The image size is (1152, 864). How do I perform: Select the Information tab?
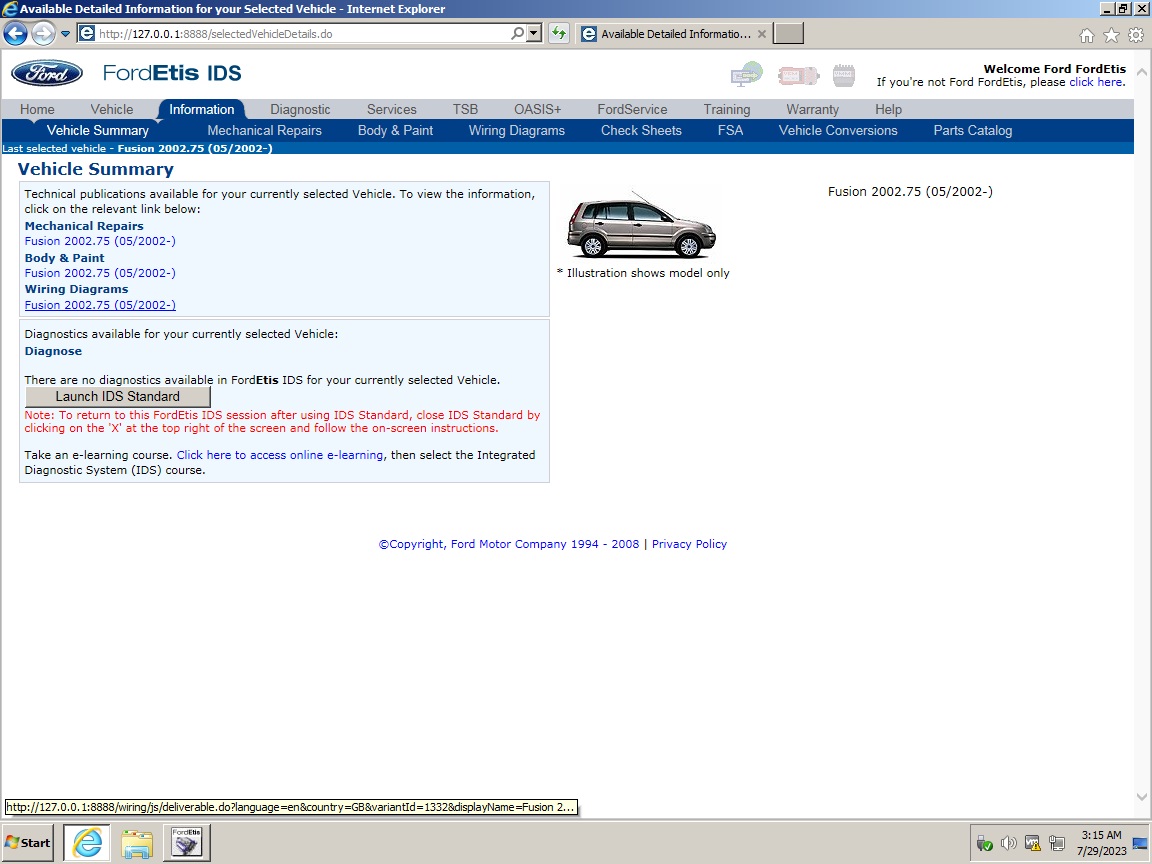pyautogui.click(x=201, y=109)
